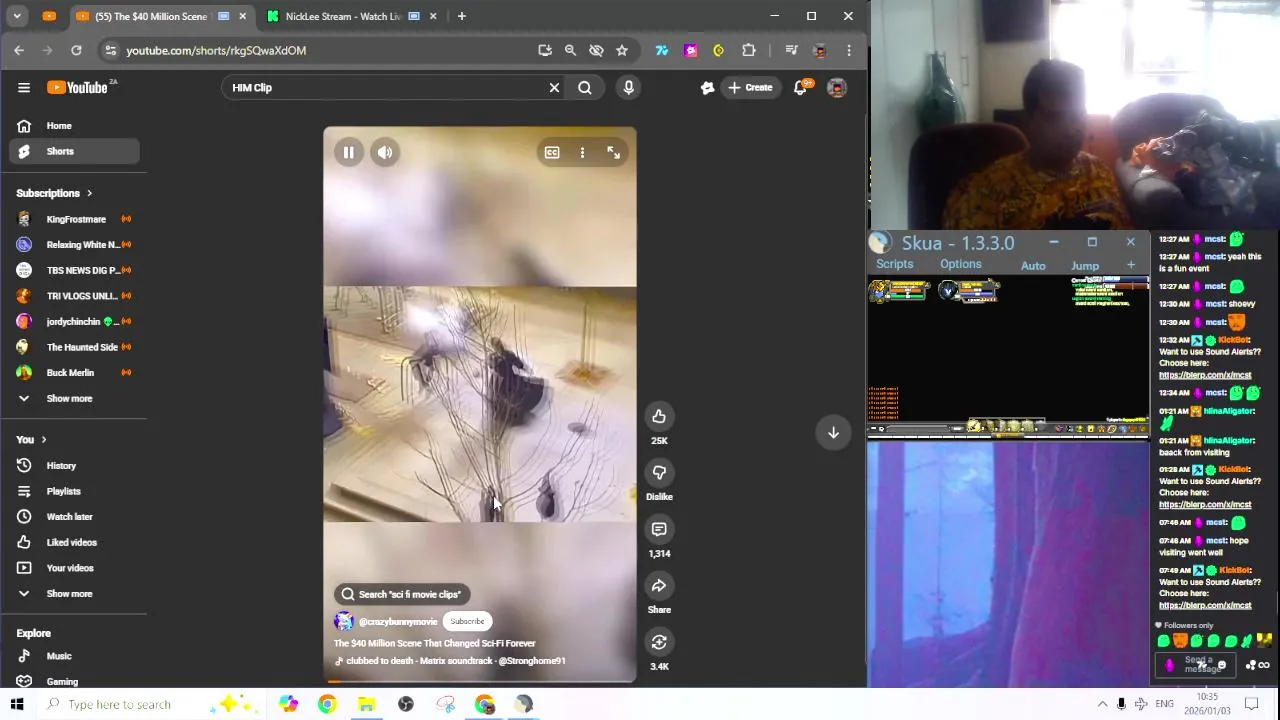Open the clubbed to death soundtrack link
Viewport: 1280px width, 720px height.
click(x=456, y=661)
